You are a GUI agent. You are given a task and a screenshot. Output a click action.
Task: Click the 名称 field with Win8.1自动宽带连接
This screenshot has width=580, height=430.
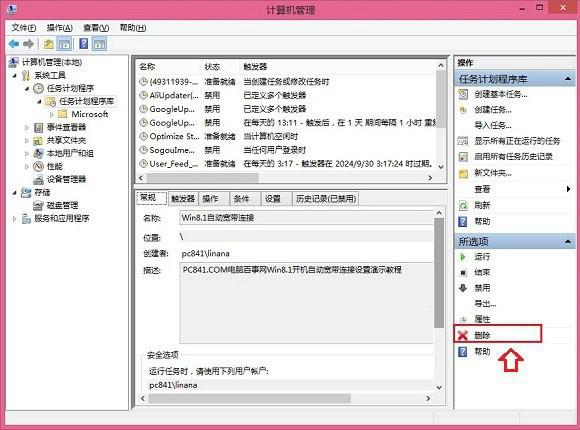point(307,218)
